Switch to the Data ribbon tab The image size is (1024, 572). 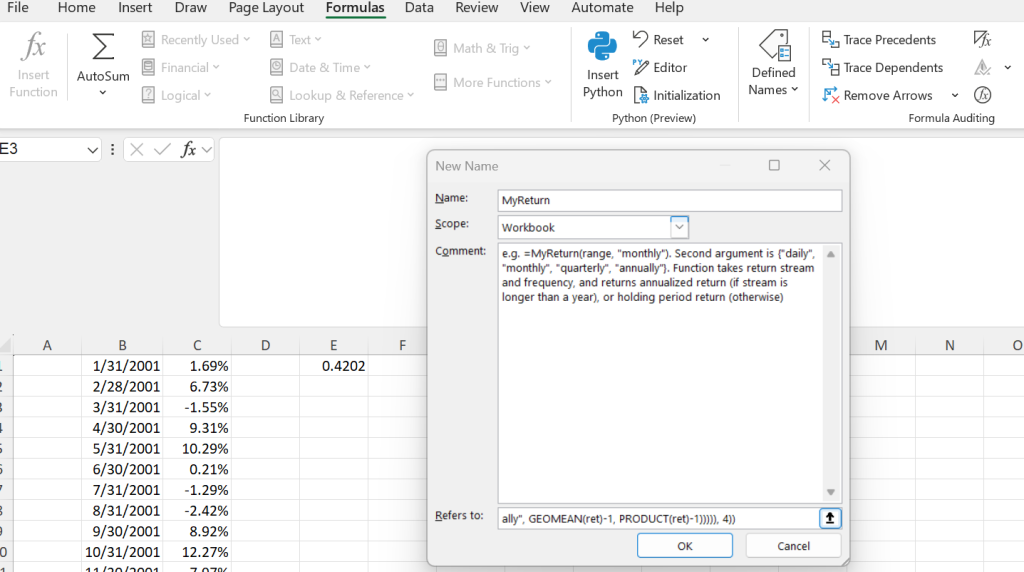419,8
